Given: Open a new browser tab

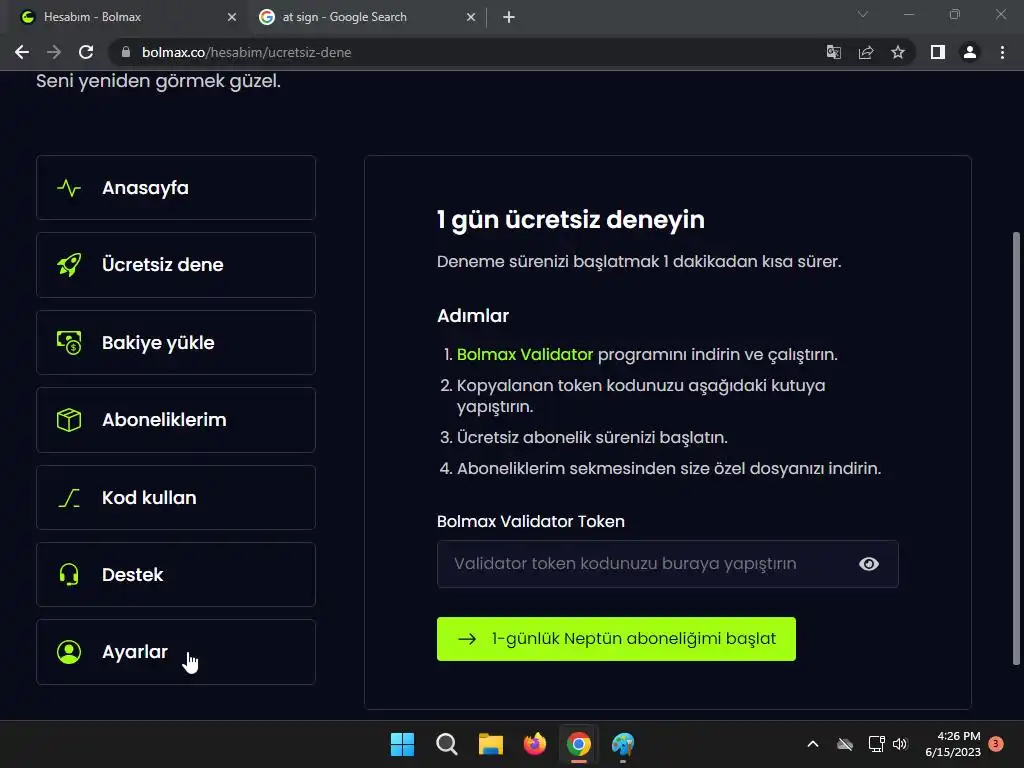Looking at the screenshot, I should [509, 17].
